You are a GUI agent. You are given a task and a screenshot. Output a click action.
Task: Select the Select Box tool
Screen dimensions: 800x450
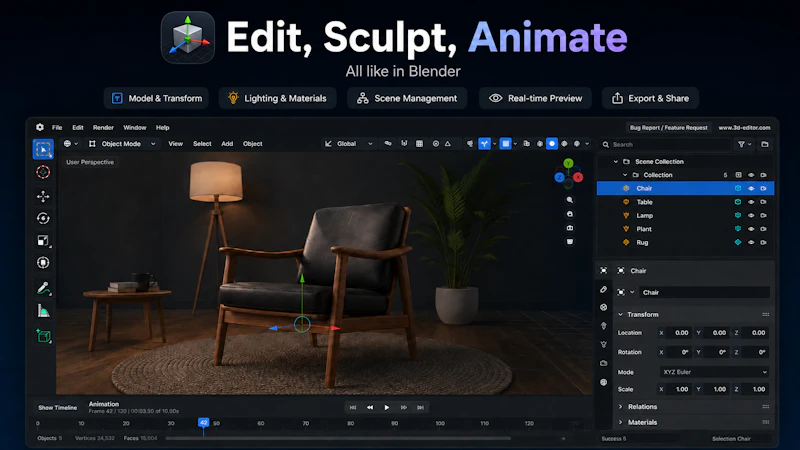coord(43,149)
